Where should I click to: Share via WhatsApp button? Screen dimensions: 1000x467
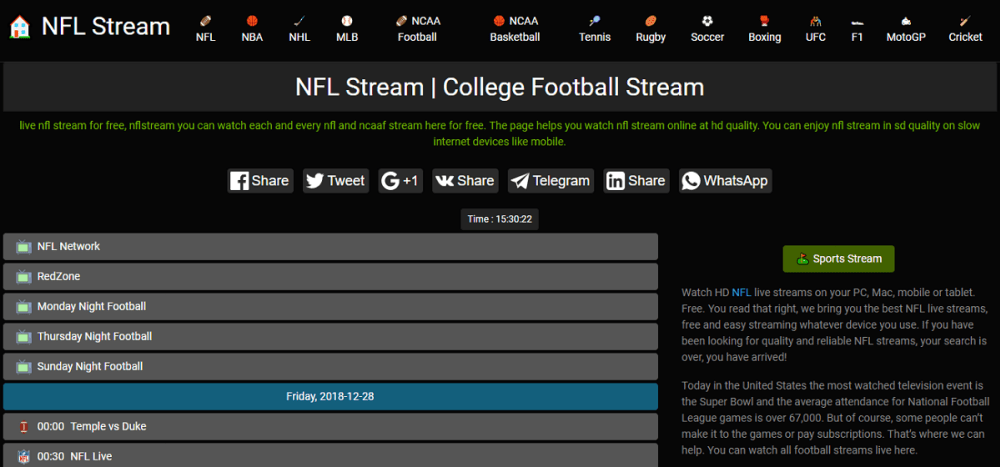point(725,181)
